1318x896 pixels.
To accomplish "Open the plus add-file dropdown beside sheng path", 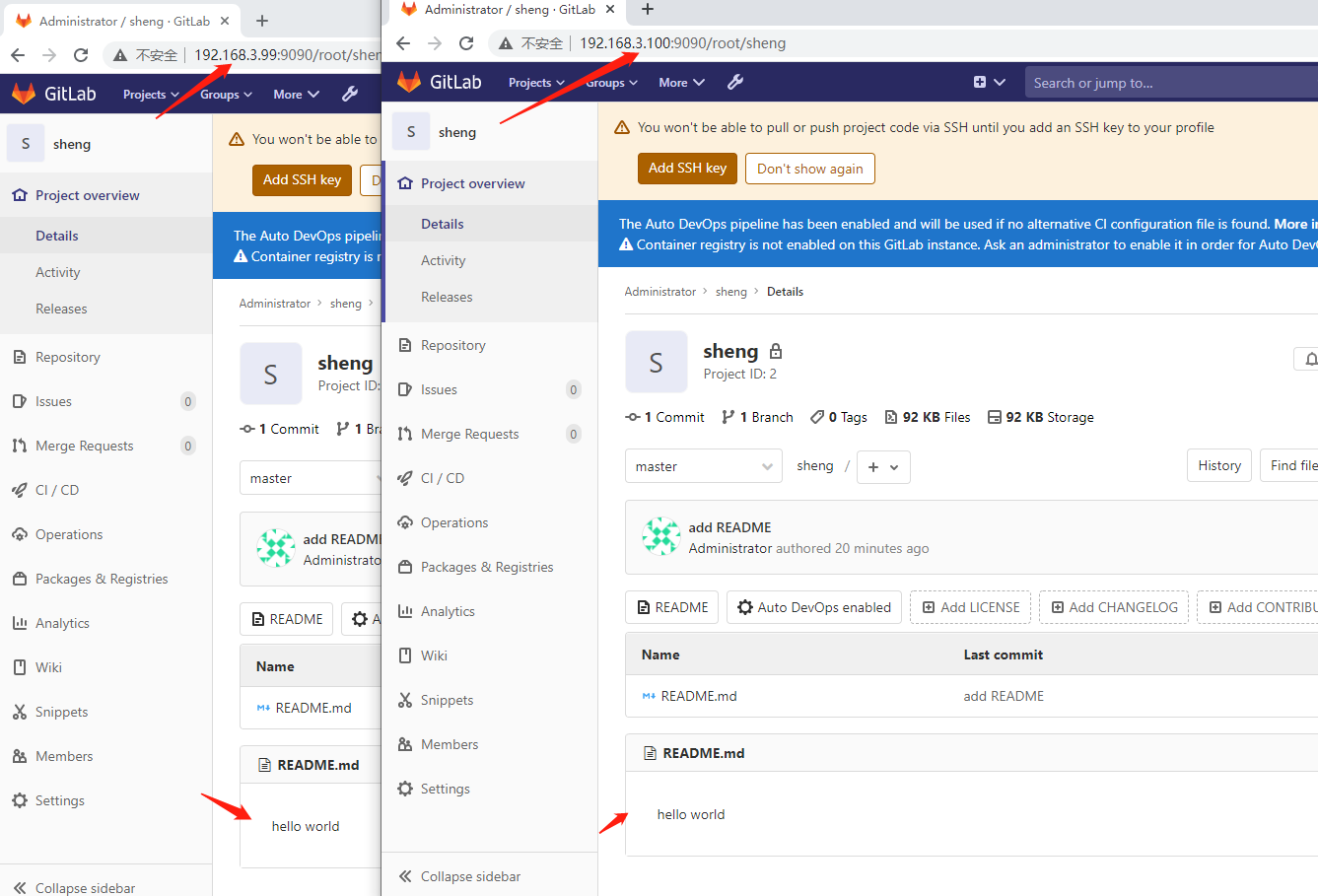I will [x=883, y=467].
